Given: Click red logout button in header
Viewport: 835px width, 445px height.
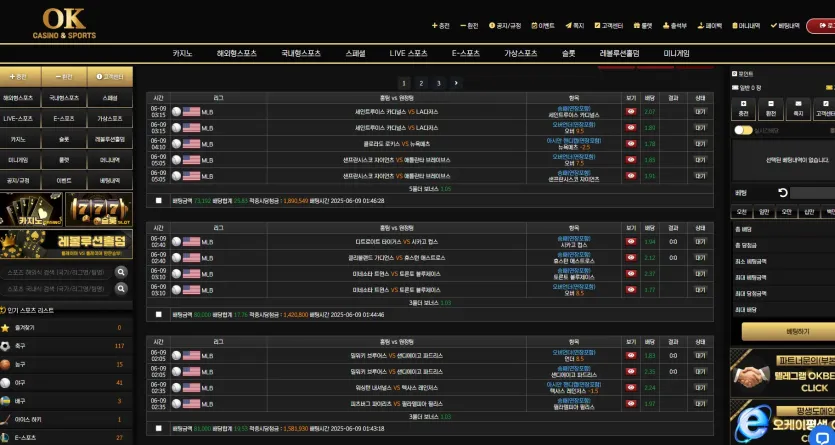Looking at the screenshot, I should (x=821, y=26).
